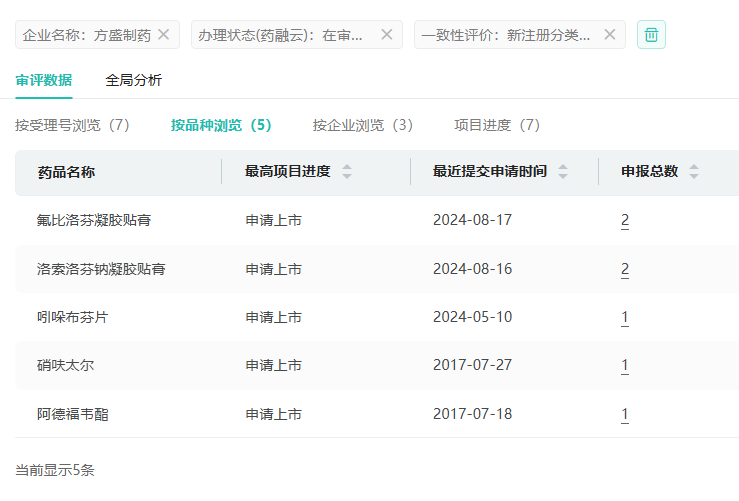Viewport: 739px width, 501px height.
Task: Switch to the 全局分析 tab
Action: [133, 80]
